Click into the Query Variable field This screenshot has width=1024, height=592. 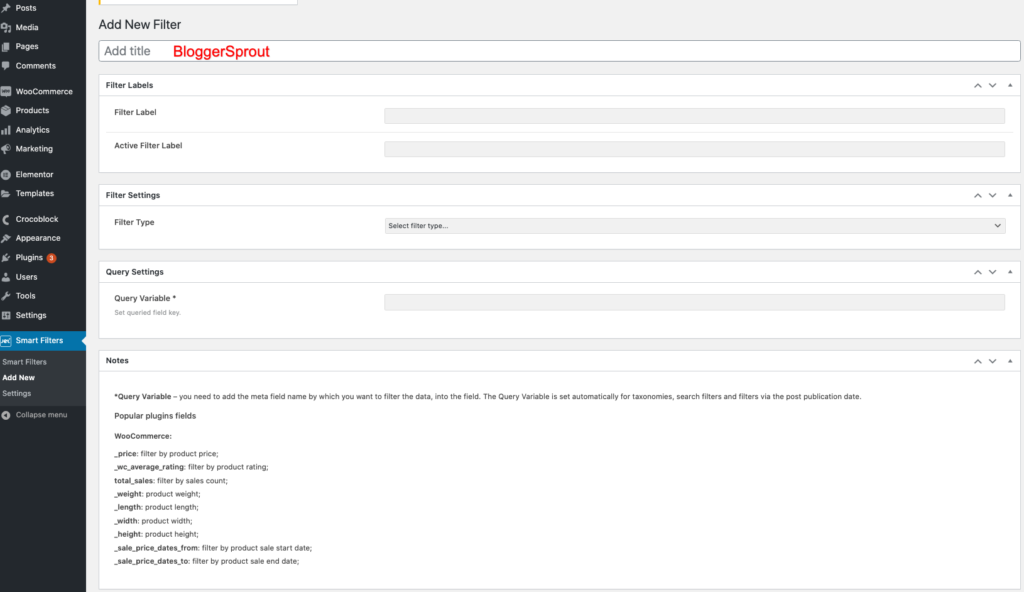click(694, 302)
